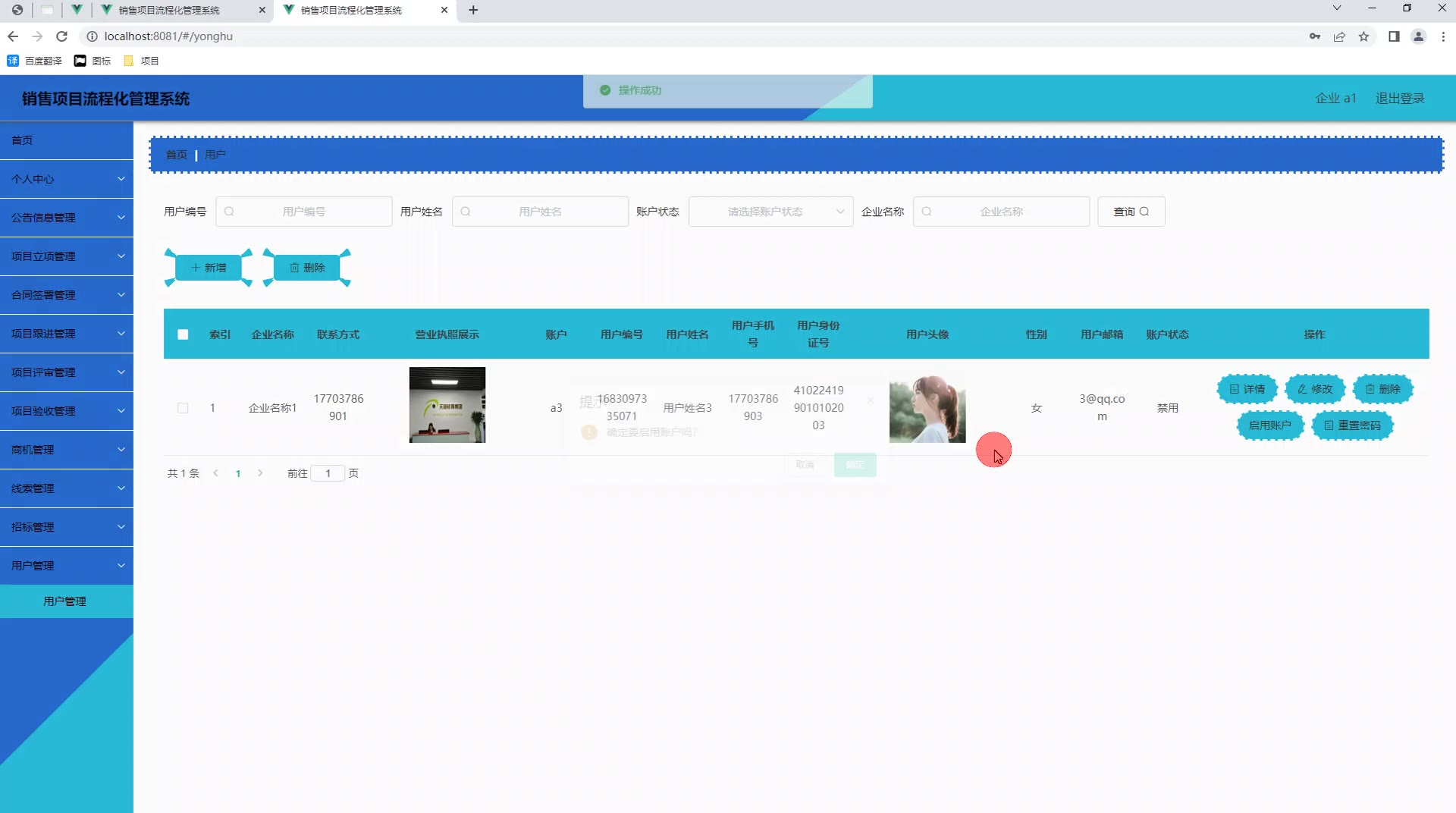Click the 启用账户 button

1270,425
